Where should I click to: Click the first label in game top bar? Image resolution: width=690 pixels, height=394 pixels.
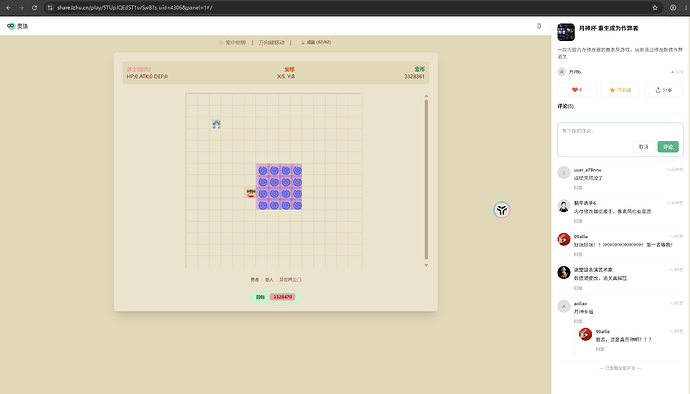(233, 43)
